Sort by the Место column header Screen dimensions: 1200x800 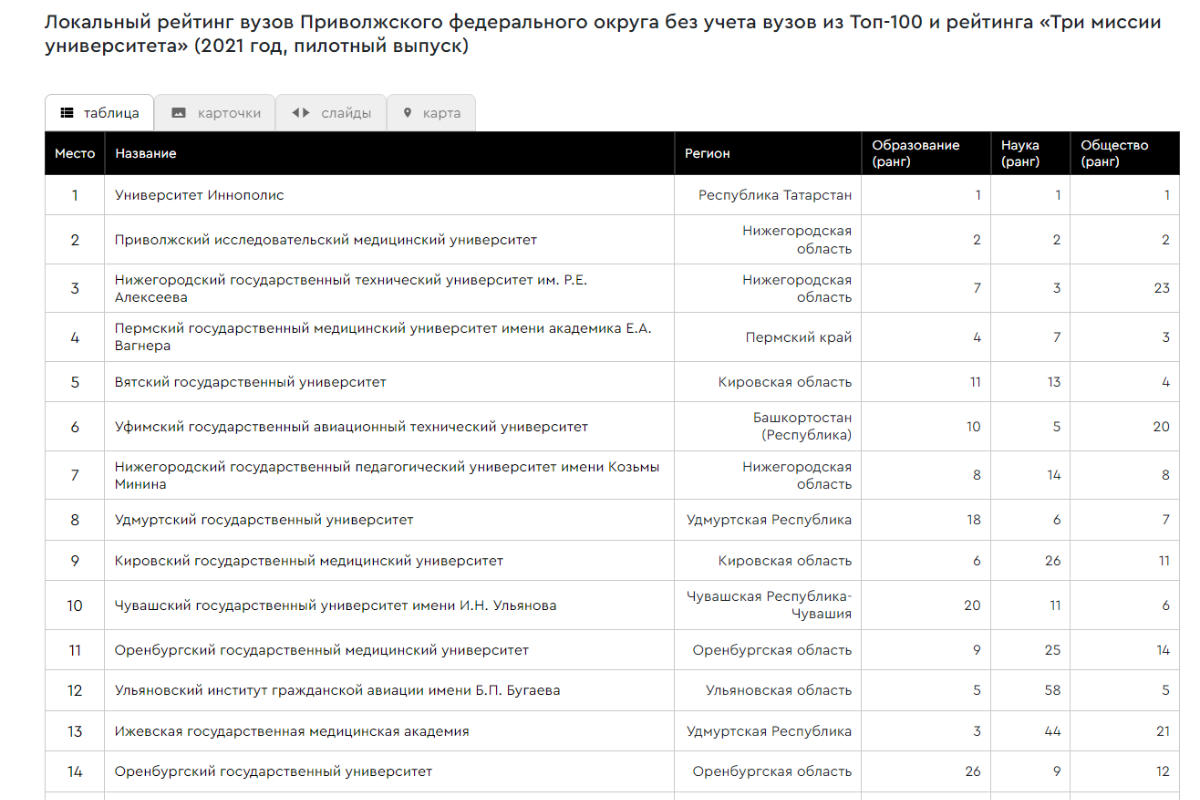point(75,153)
